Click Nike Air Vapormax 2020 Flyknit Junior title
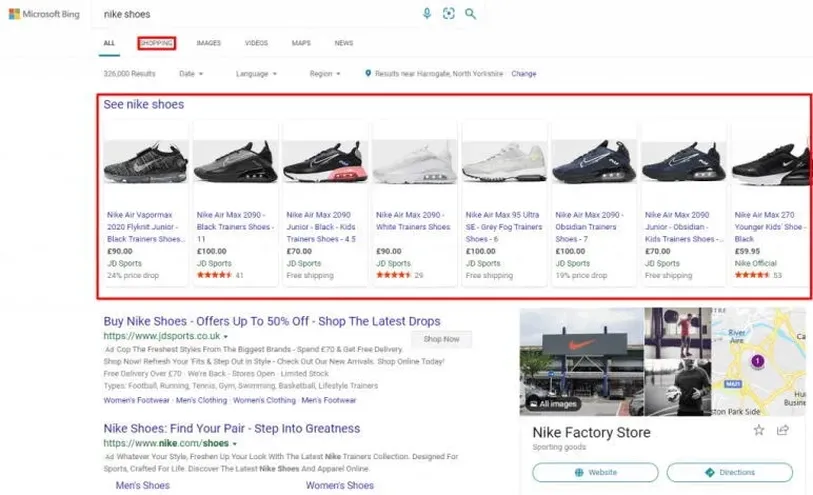Screen dimensions: 813x495 tap(146, 227)
